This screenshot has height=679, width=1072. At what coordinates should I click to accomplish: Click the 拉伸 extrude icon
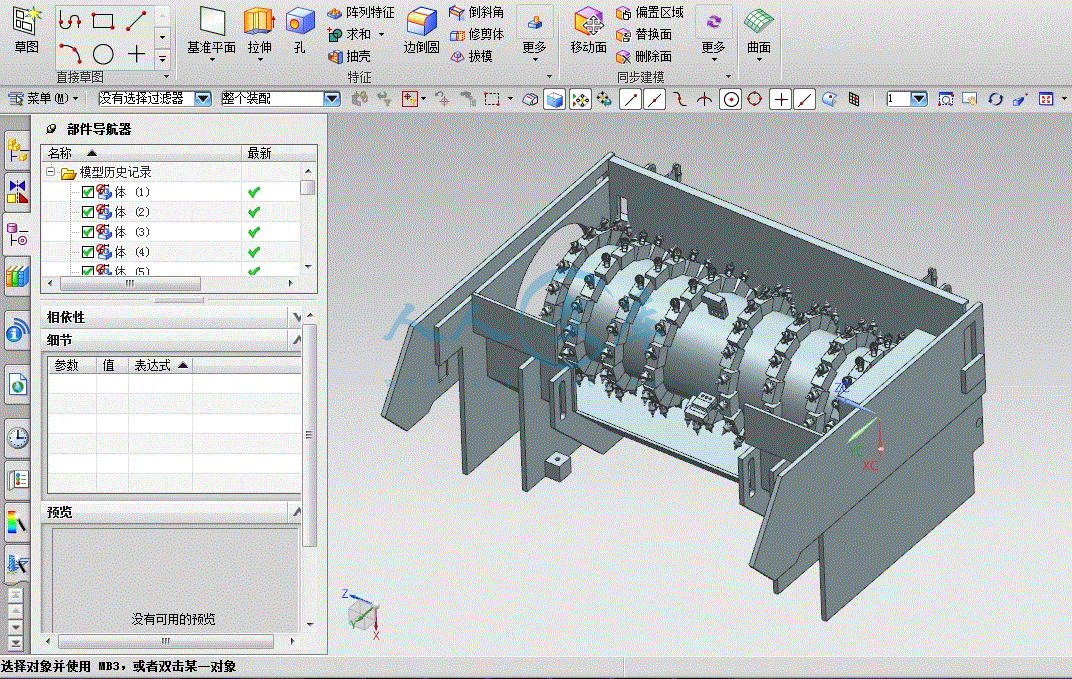(259, 23)
